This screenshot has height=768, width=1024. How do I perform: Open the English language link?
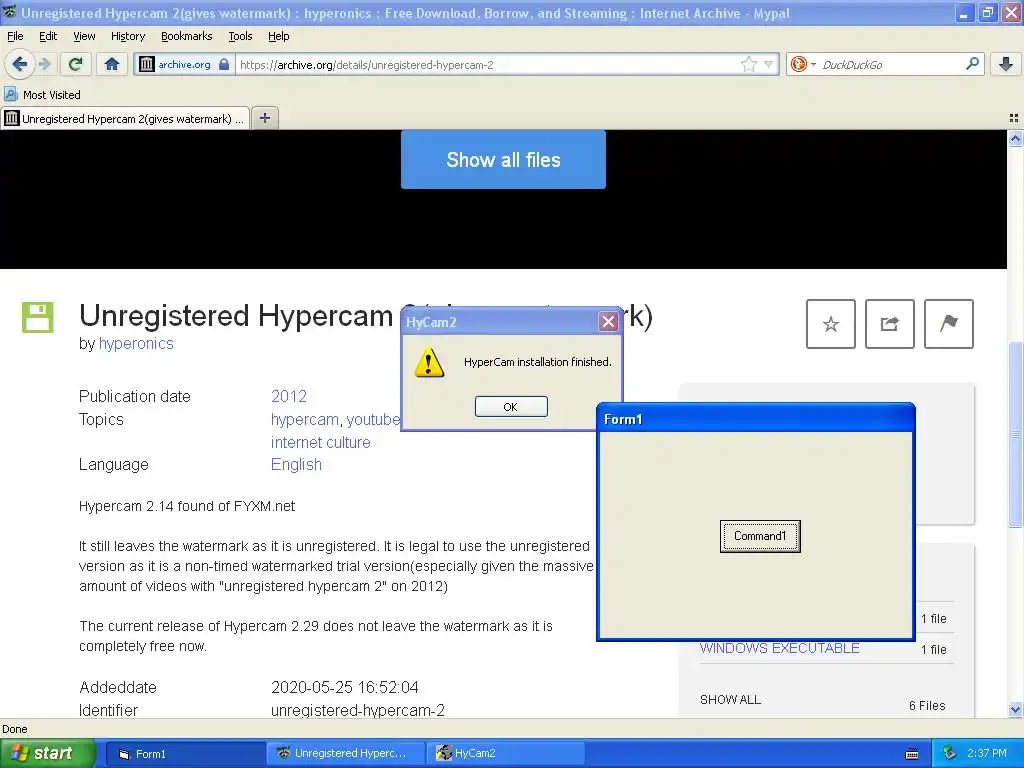point(296,464)
